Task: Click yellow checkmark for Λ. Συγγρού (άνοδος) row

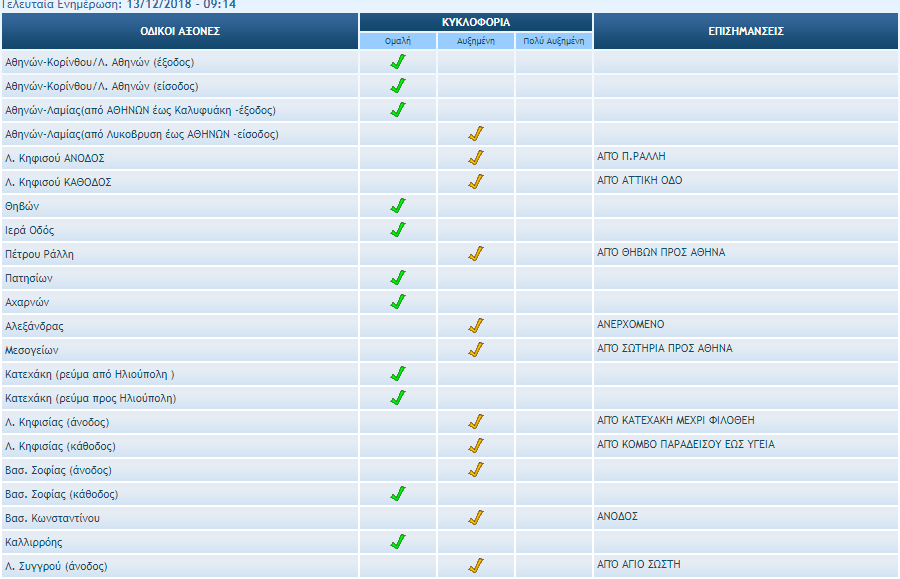Action: coord(476,566)
